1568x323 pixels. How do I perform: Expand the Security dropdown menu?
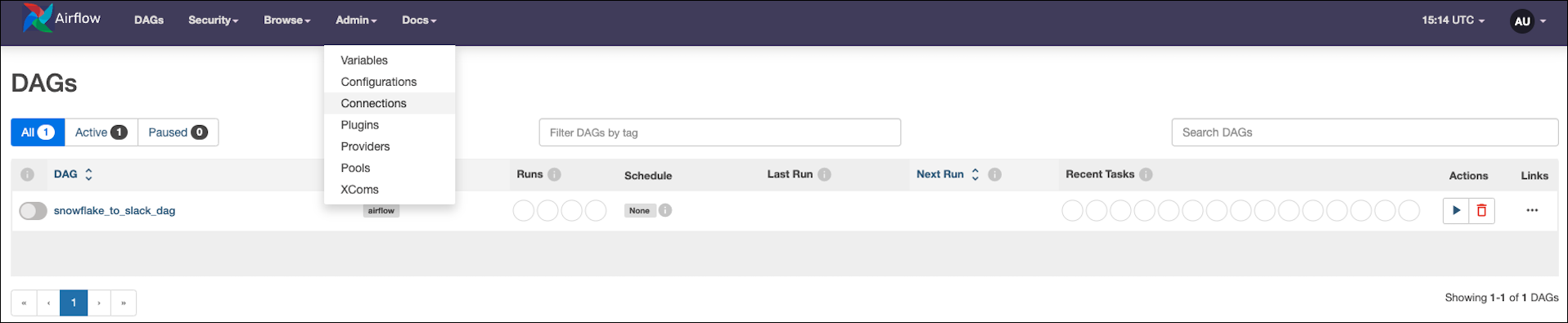click(x=213, y=20)
